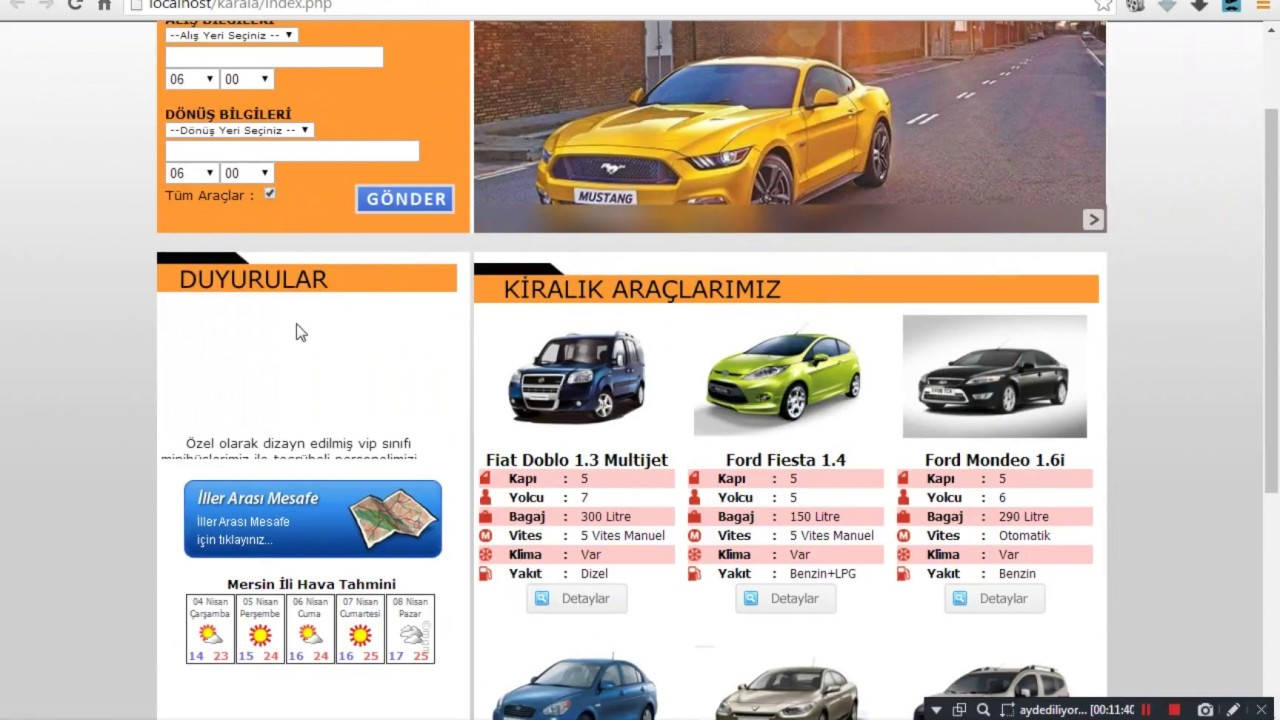Click the browser home icon
Viewport: 1280px width, 720px height.
104,5
